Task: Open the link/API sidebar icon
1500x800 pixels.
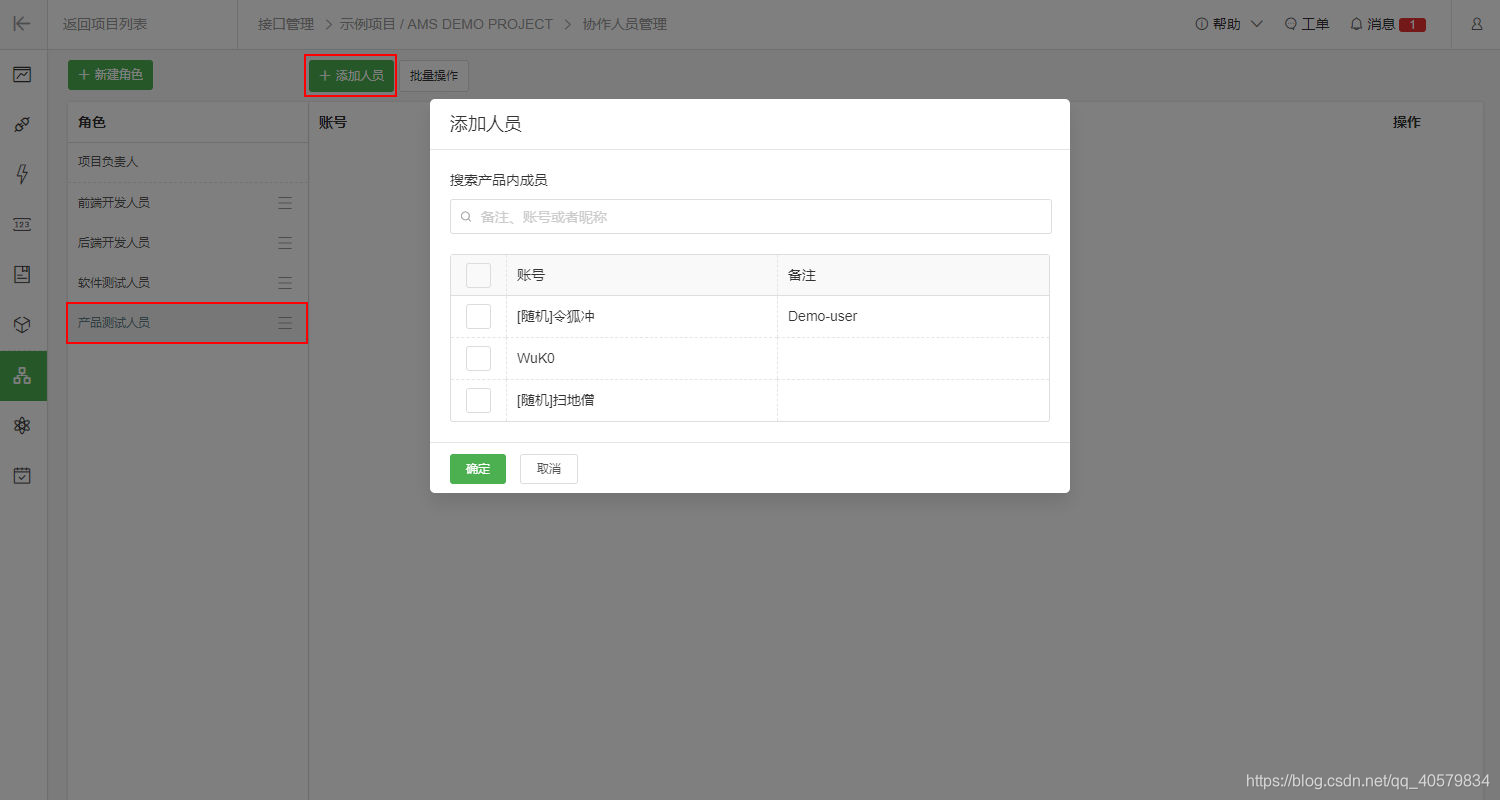Action: pos(22,124)
